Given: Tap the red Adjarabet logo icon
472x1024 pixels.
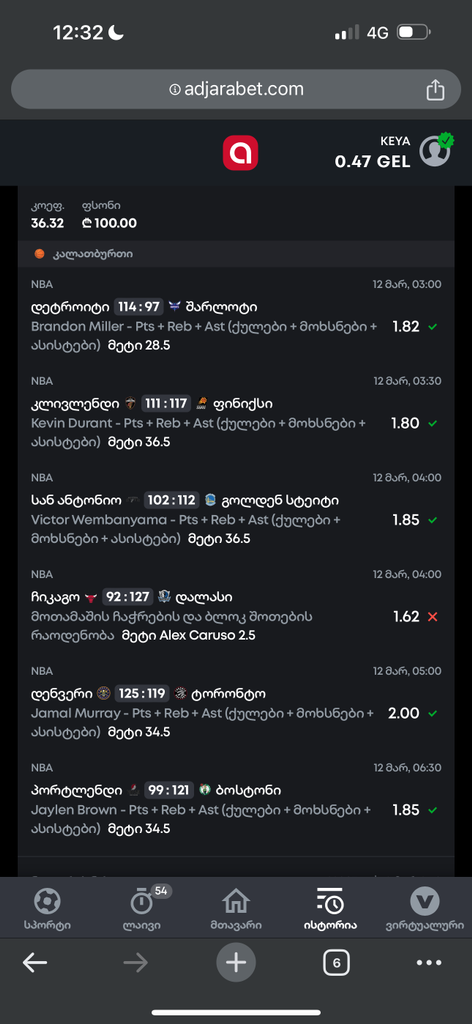Looking at the screenshot, I should [x=240, y=153].
